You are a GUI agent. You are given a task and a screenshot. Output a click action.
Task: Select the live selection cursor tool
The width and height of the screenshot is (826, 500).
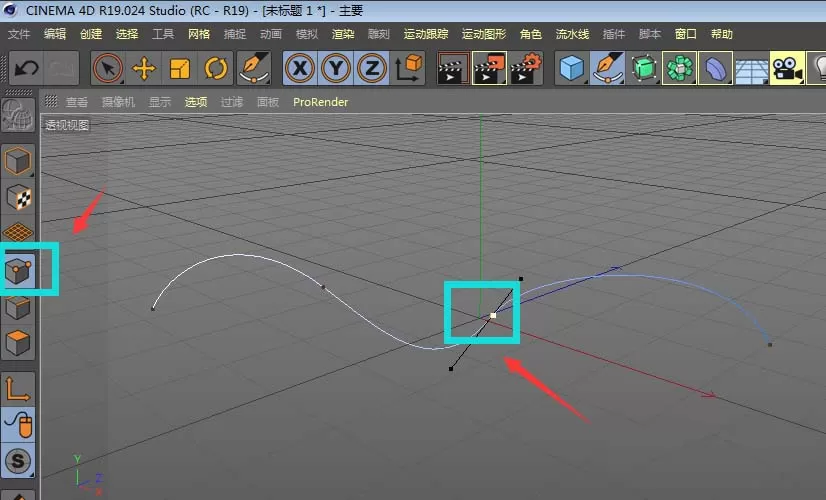point(107,68)
